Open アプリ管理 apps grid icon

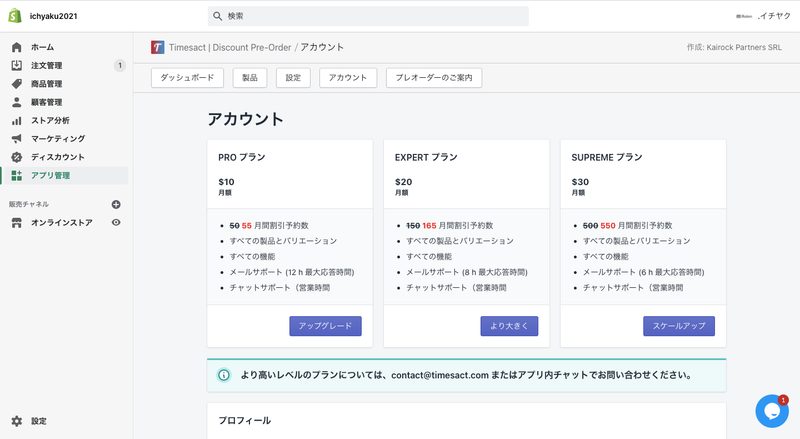[17, 175]
